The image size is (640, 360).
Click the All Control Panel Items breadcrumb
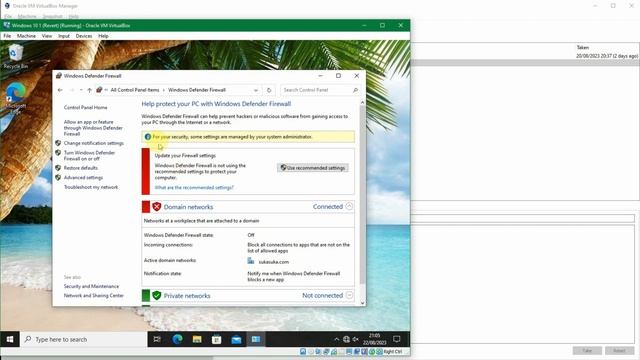pos(135,90)
